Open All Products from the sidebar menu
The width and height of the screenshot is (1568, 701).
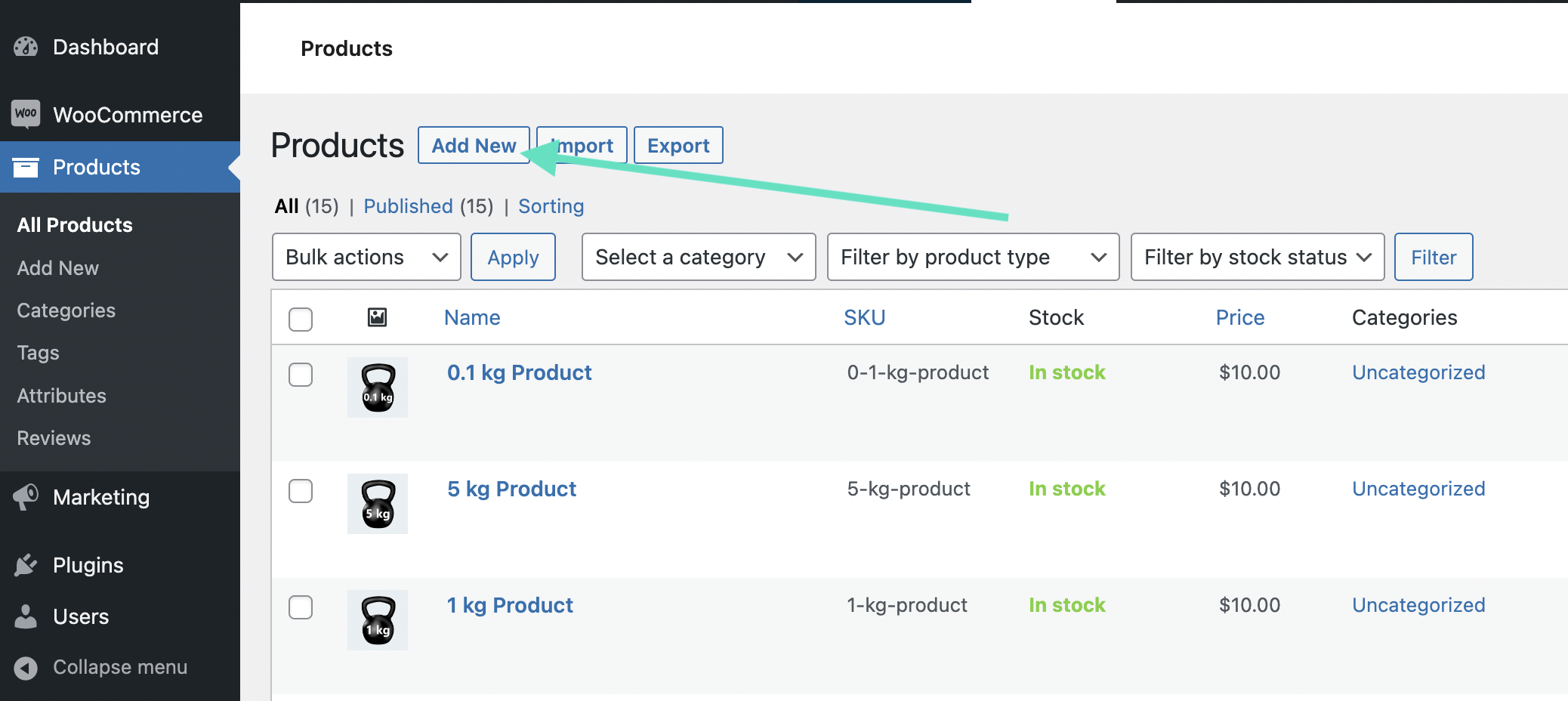click(74, 224)
